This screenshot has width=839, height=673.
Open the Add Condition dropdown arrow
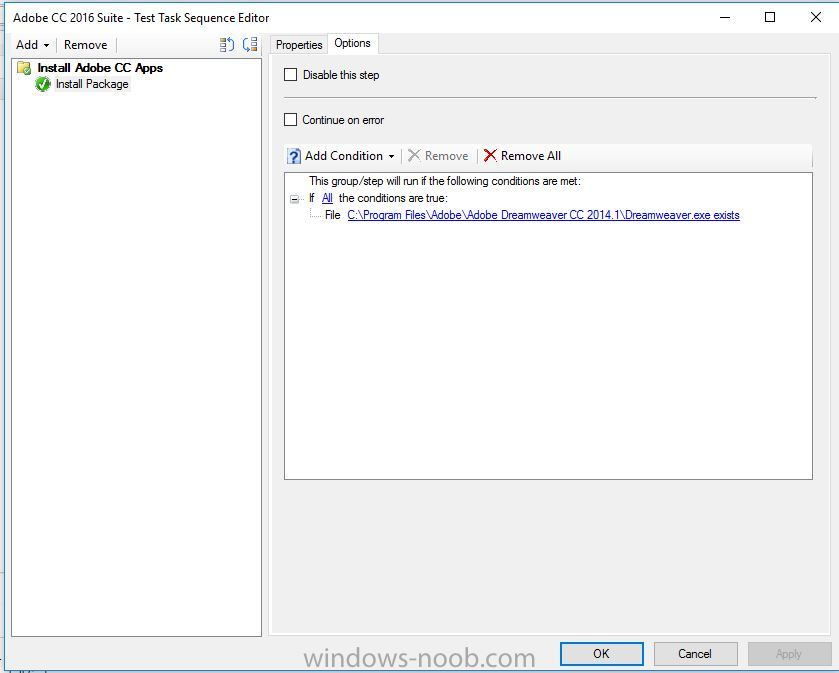(392, 156)
